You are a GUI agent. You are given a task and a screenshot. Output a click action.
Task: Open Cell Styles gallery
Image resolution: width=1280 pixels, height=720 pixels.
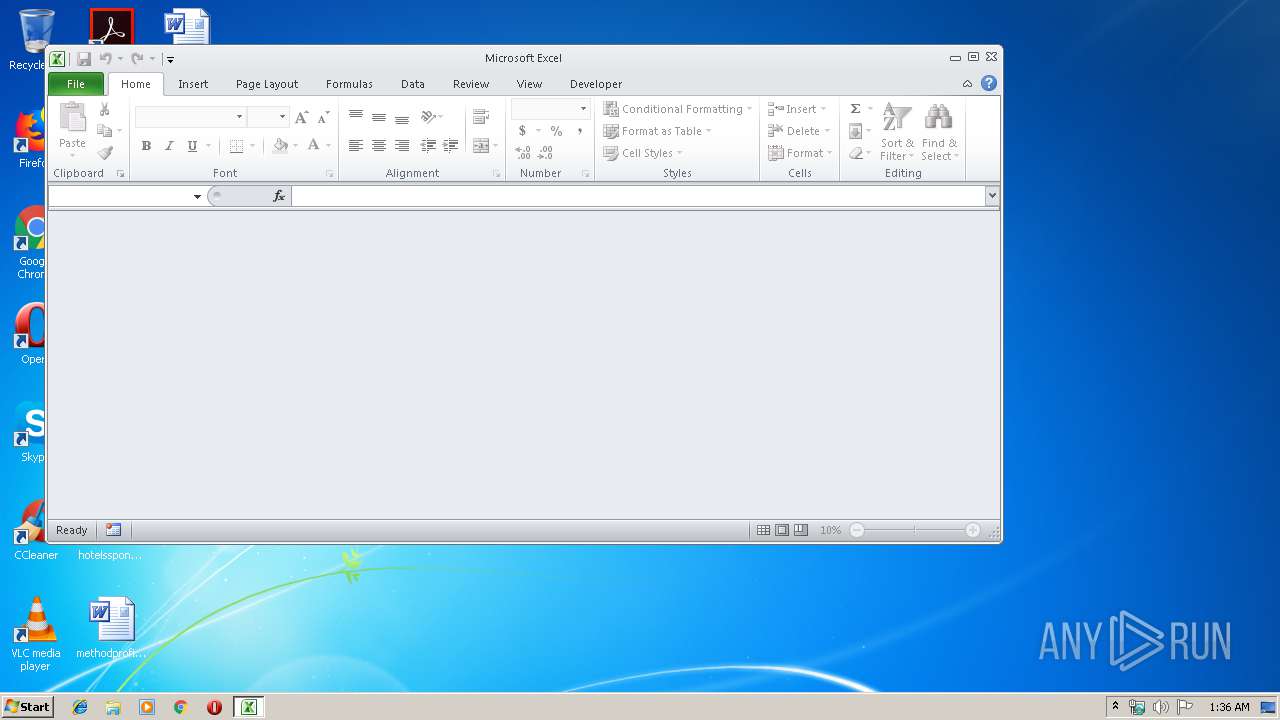pos(643,153)
